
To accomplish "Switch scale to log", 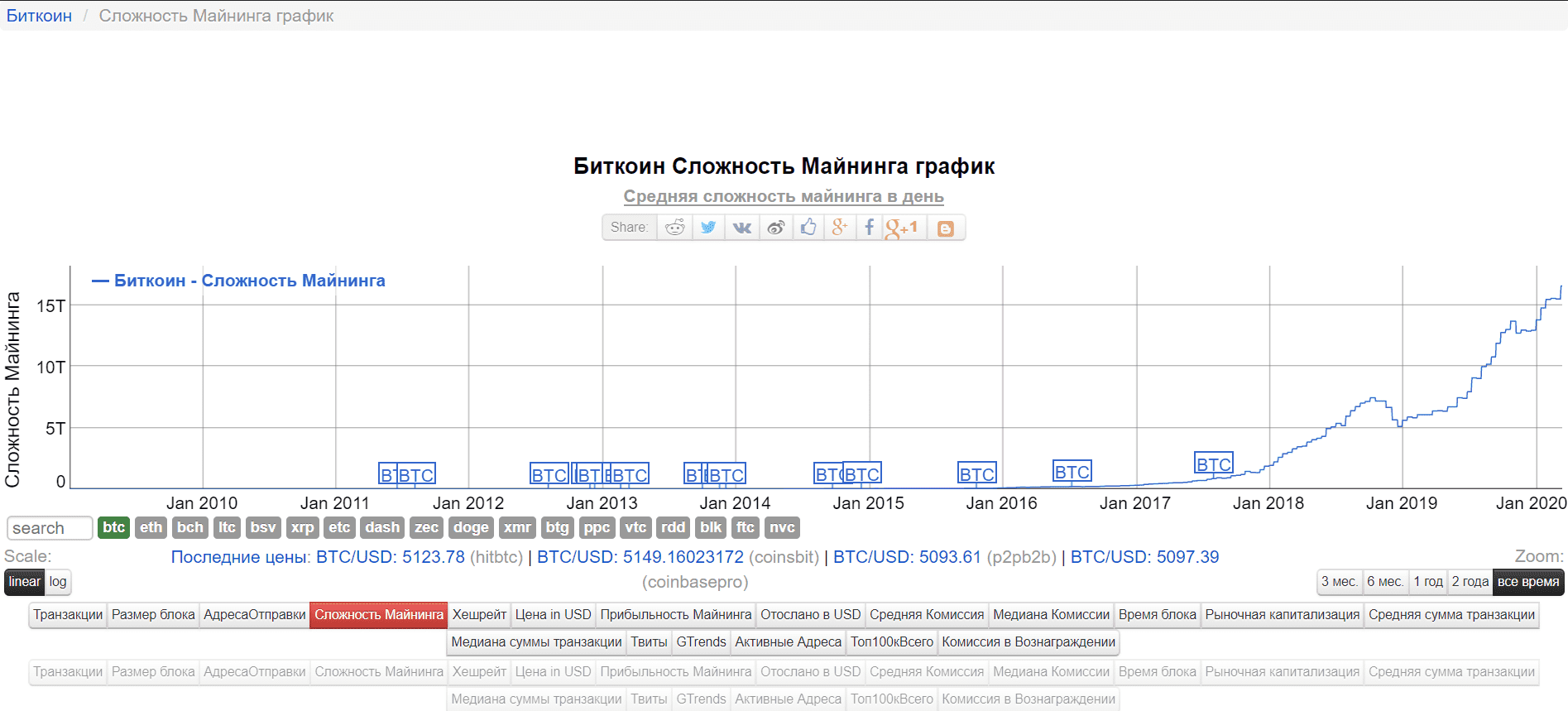I will (57, 582).
